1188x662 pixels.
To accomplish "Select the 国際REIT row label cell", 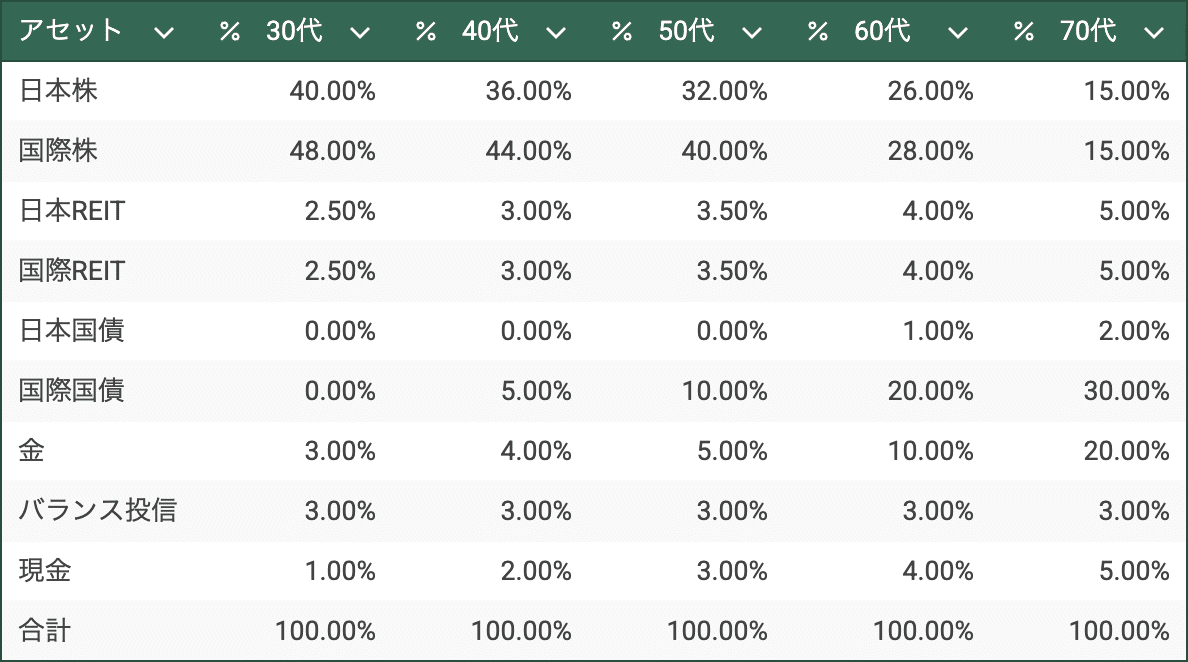I will pyautogui.click(x=73, y=272).
